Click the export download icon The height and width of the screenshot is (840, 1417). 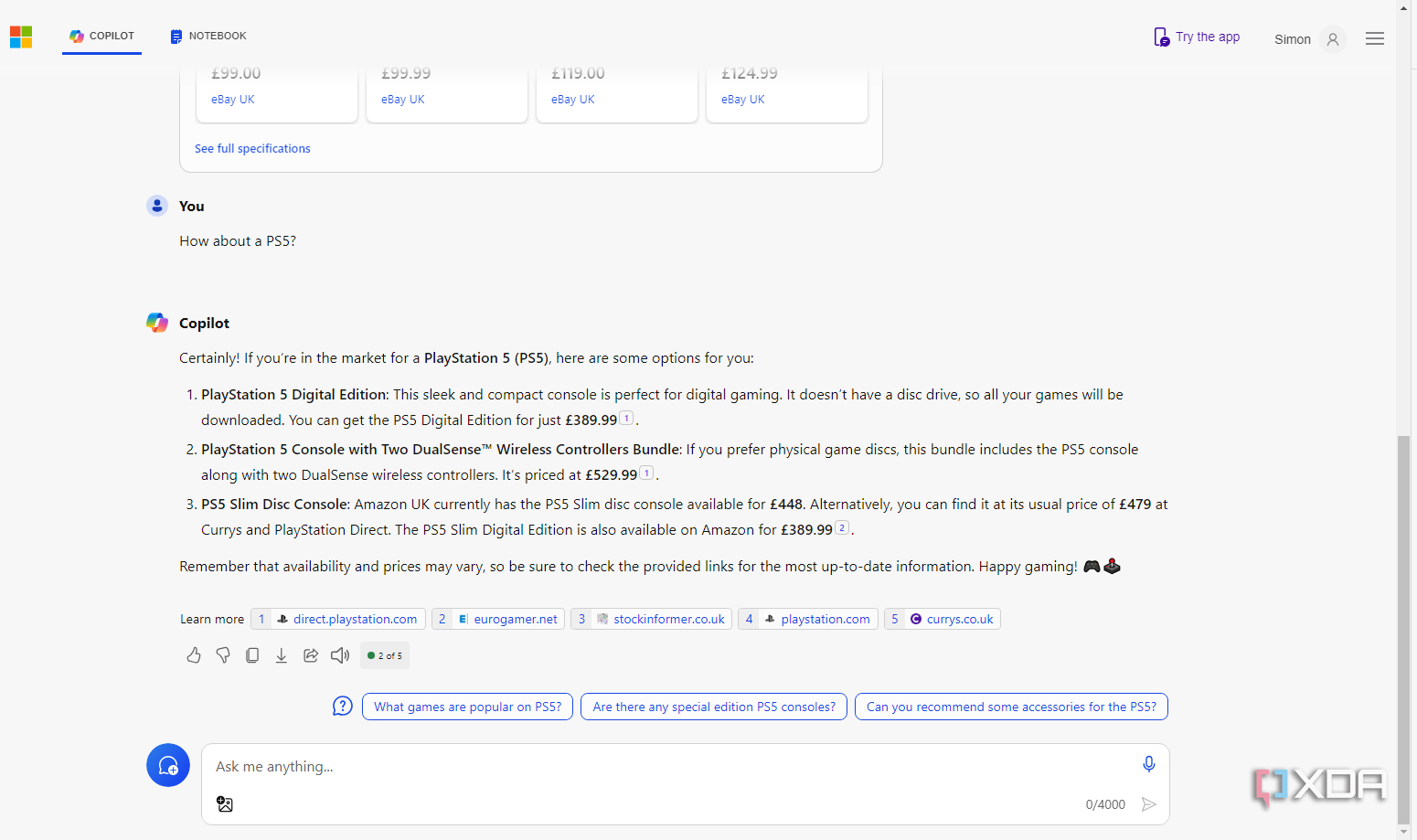(282, 655)
